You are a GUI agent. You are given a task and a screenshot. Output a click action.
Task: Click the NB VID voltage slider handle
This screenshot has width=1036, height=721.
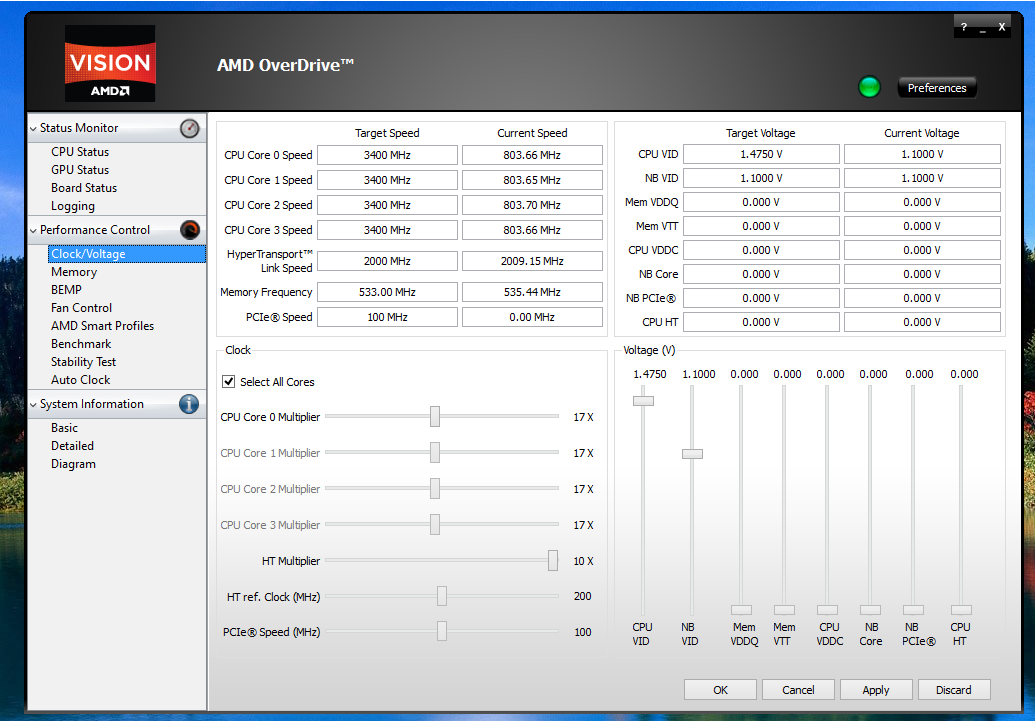point(692,454)
